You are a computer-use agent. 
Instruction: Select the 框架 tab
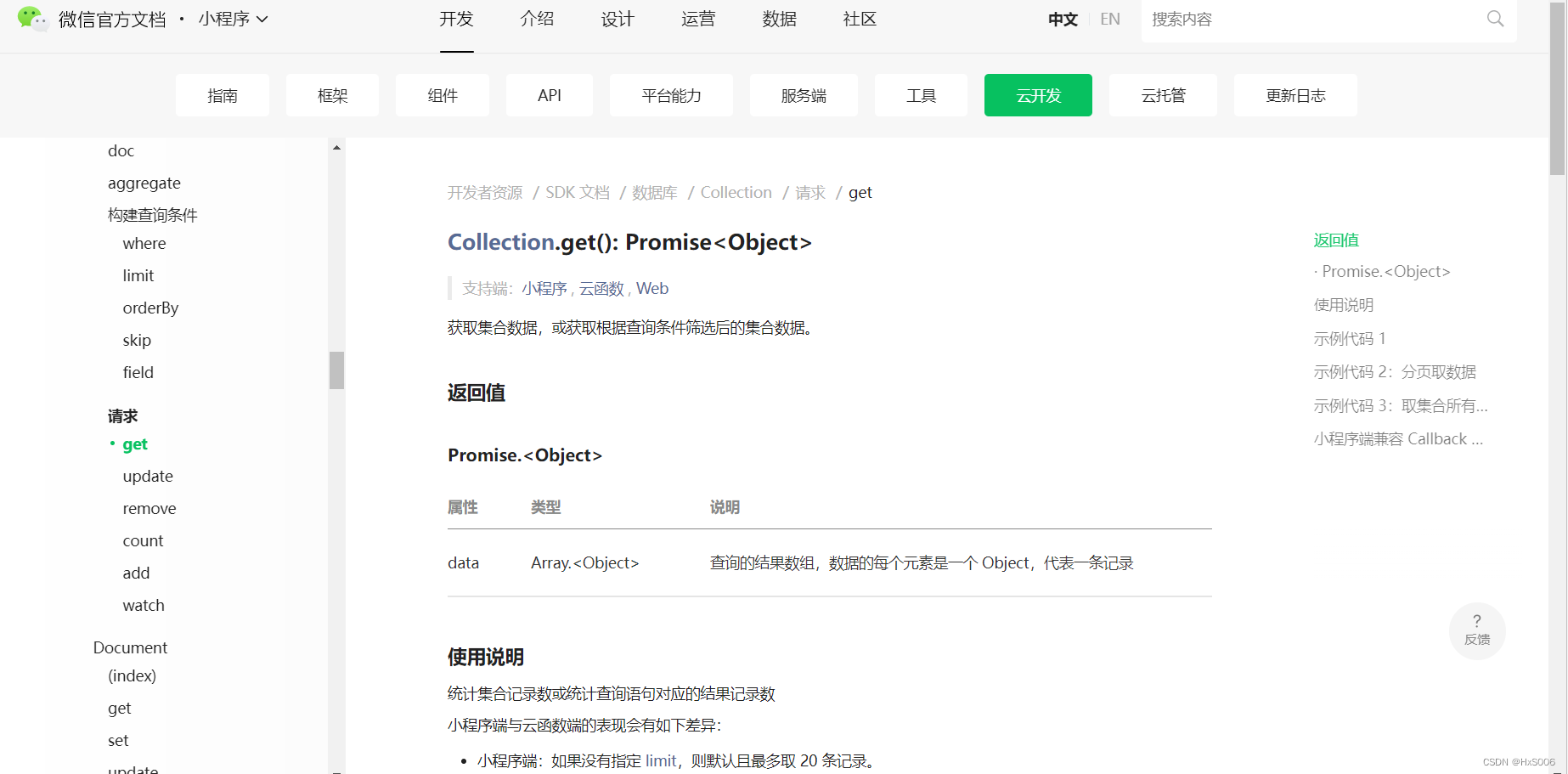332,95
